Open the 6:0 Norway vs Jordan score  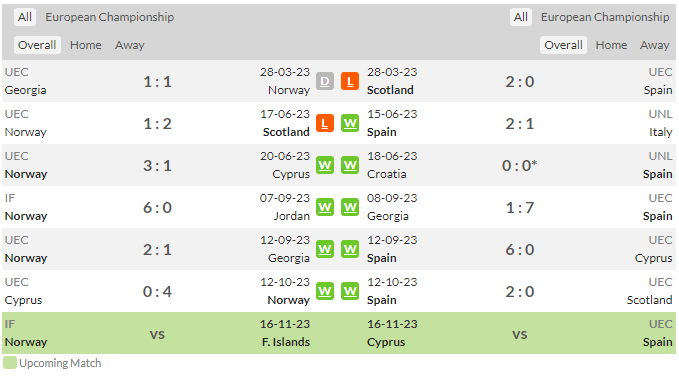pyautogui.click(x=158, y=208)
